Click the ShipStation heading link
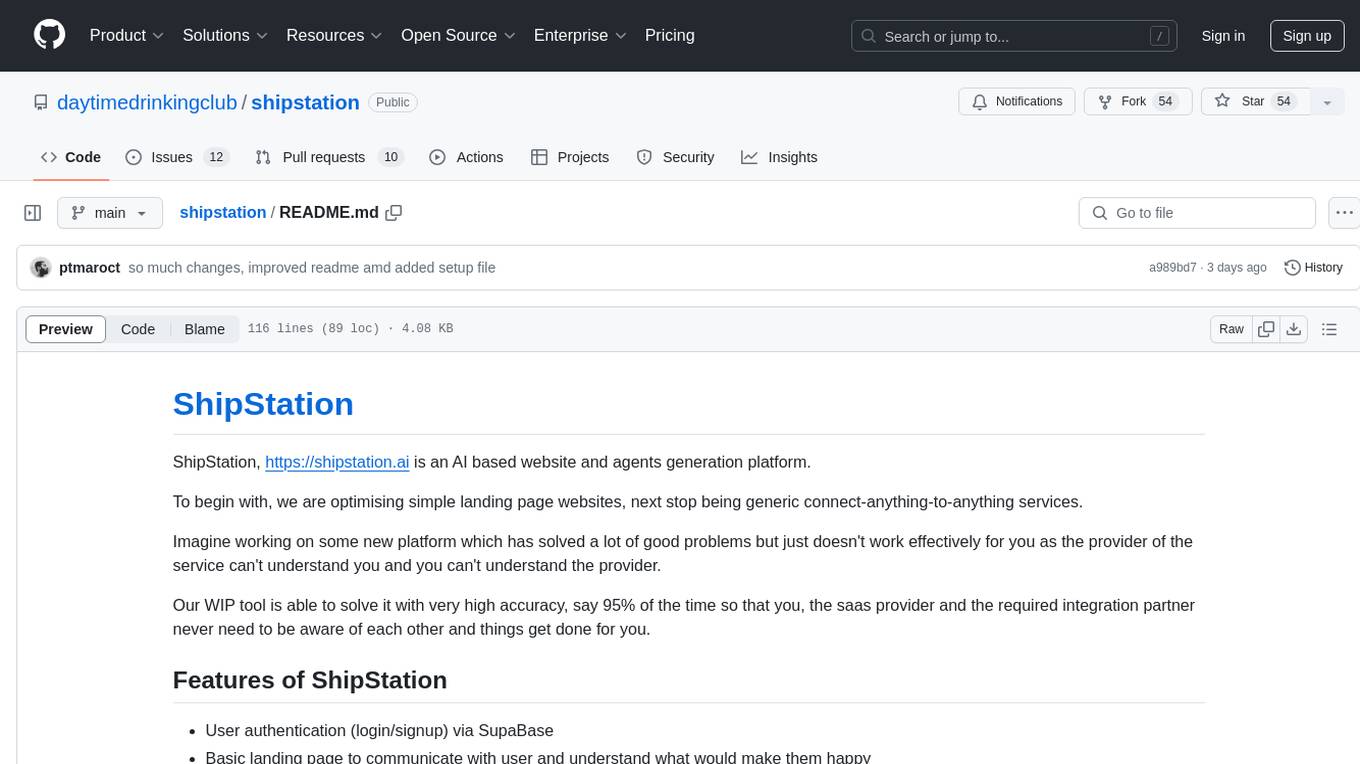 point(263,404)
